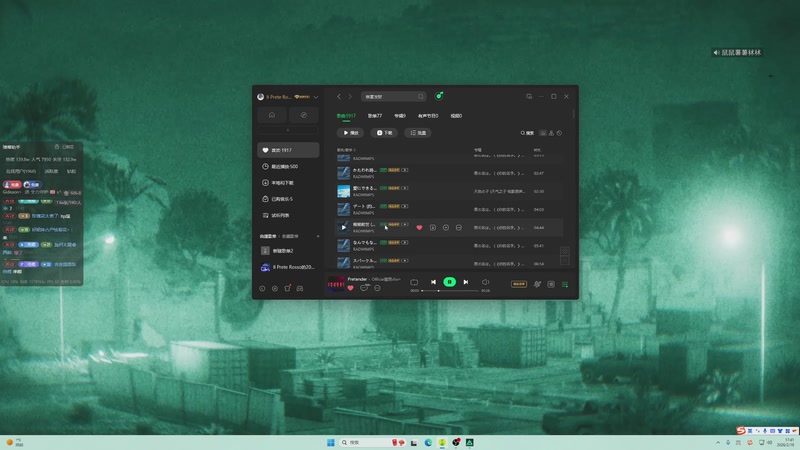Select the Audio Programs 0 tab
This screenshot has height=450, width=800.
click(428, 116)
